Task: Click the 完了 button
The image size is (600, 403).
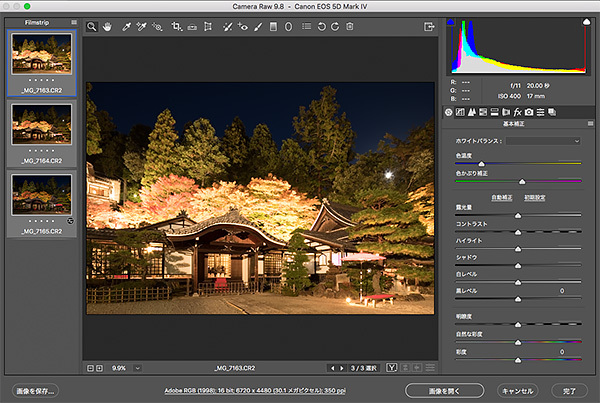Action: pyautogui.click(x=569, y=391)
